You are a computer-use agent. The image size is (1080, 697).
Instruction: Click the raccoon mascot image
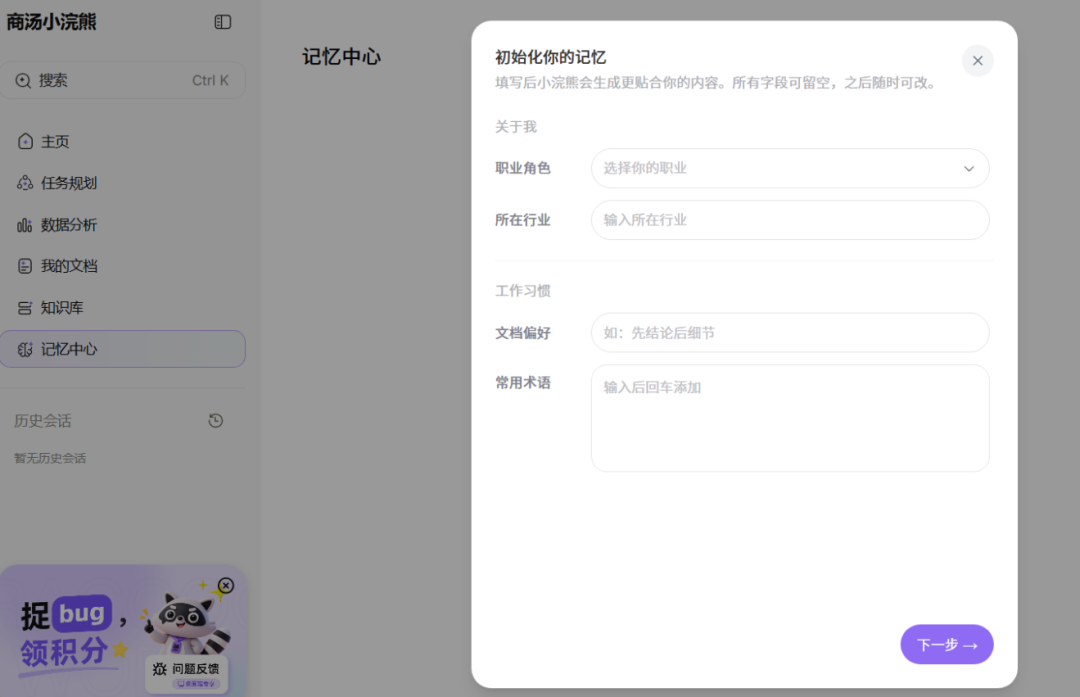[x=186, y=623]
